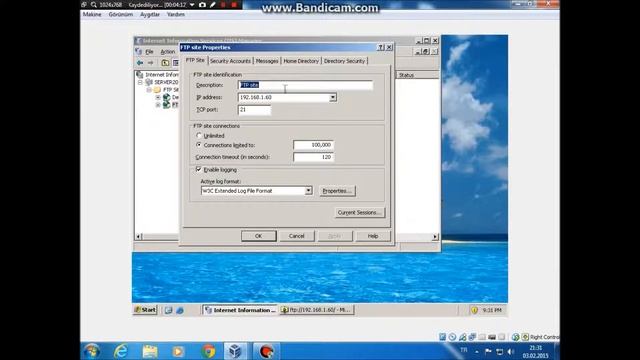640x360 pixels.
Task: Click the TCP port field
Action: [254, 110]
